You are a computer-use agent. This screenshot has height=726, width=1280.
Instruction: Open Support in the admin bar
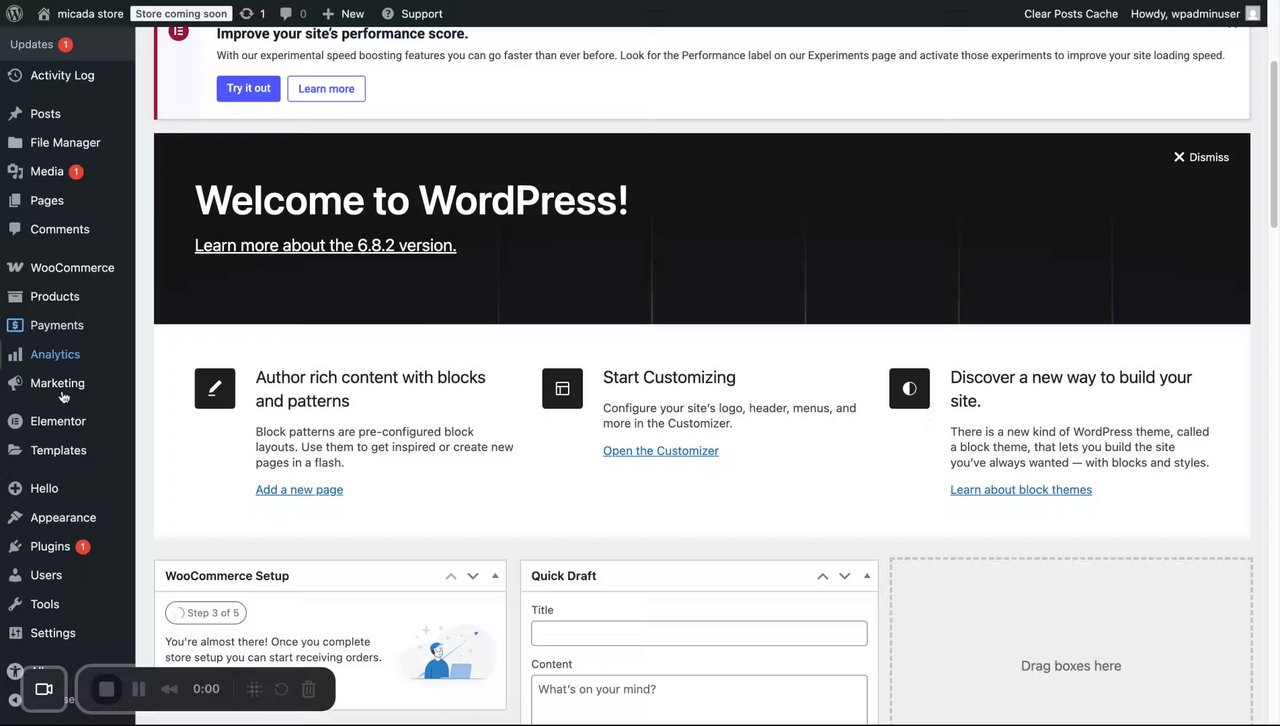[x=412, y=14]
